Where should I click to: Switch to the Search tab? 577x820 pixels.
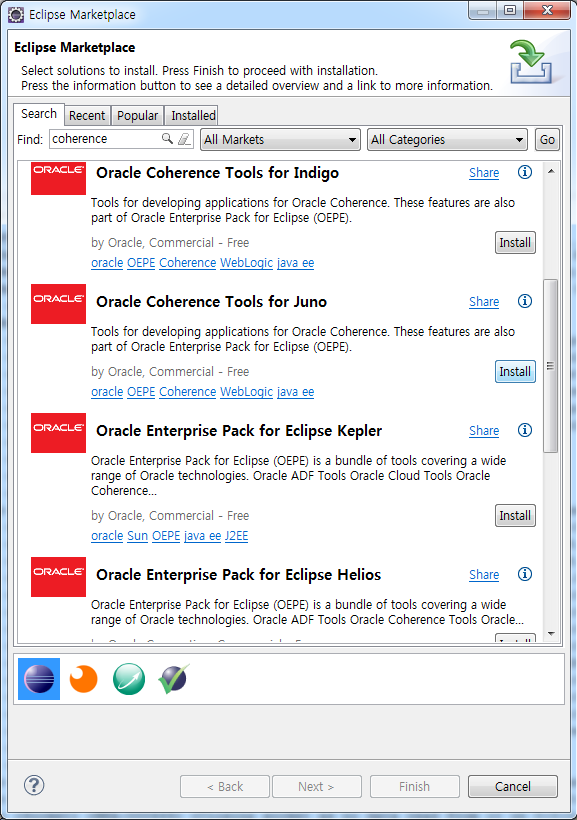(x=39, y=114)
